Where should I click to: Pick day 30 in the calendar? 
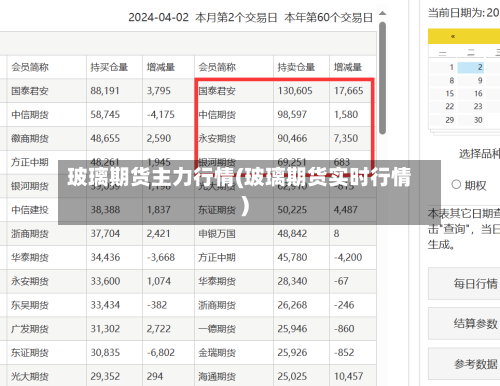[x=471, y=120]
